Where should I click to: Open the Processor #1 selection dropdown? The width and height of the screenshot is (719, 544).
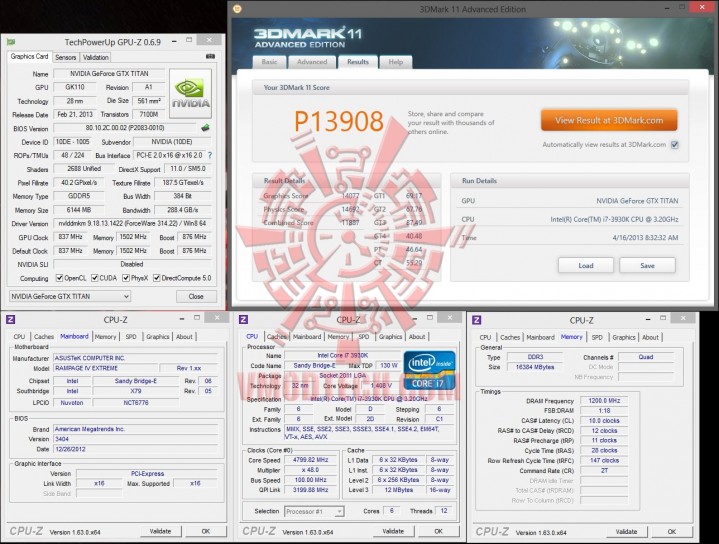tap(314, 511)
